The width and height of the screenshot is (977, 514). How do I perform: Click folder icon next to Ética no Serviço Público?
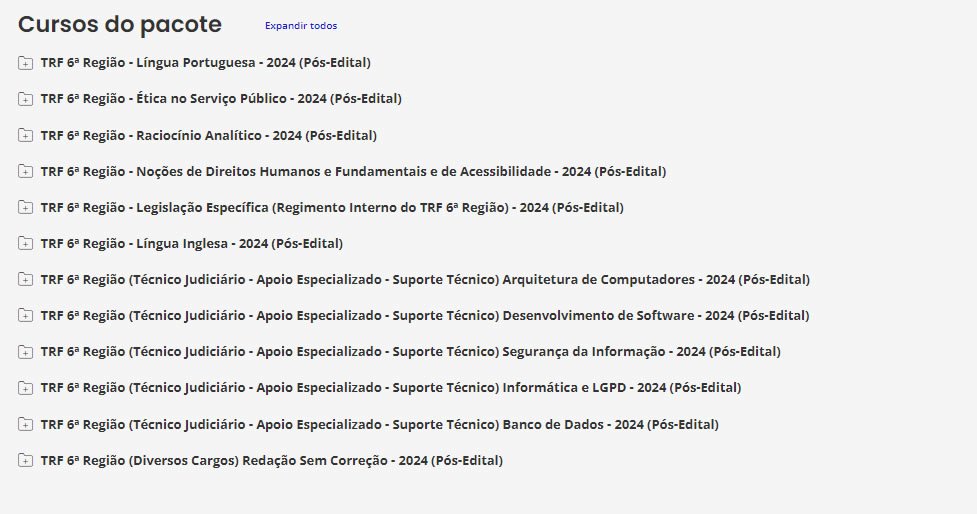click(25, 99)
